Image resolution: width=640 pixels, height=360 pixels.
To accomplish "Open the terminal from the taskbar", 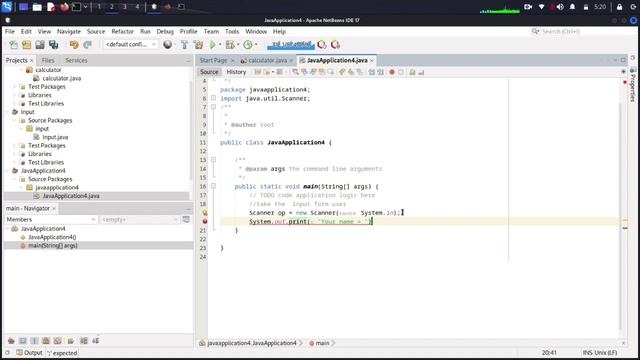I will click(x=76, y=7).
